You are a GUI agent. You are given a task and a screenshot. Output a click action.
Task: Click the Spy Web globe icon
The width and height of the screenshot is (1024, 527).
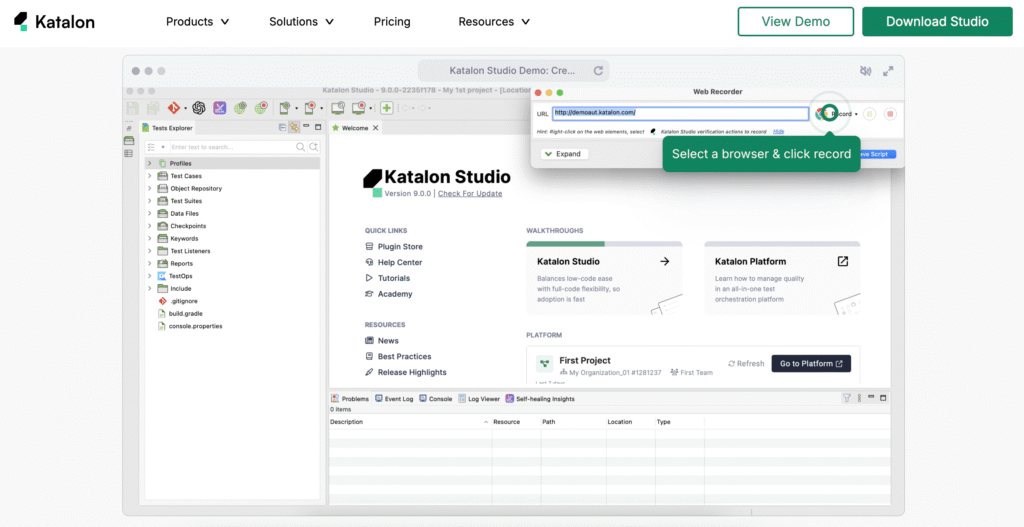240,108
